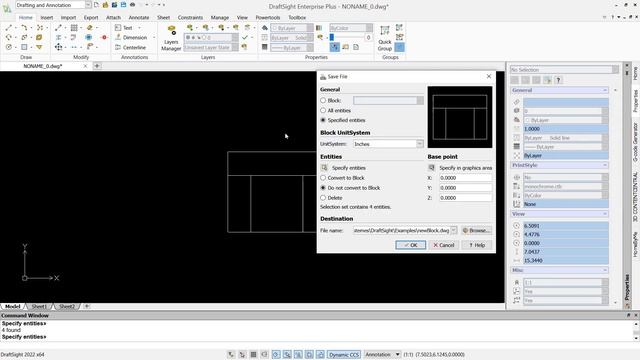Viewport: 640px width, 360px height.
Task: Activate the Move tool in Modify
Action: (x=59, y=47)
